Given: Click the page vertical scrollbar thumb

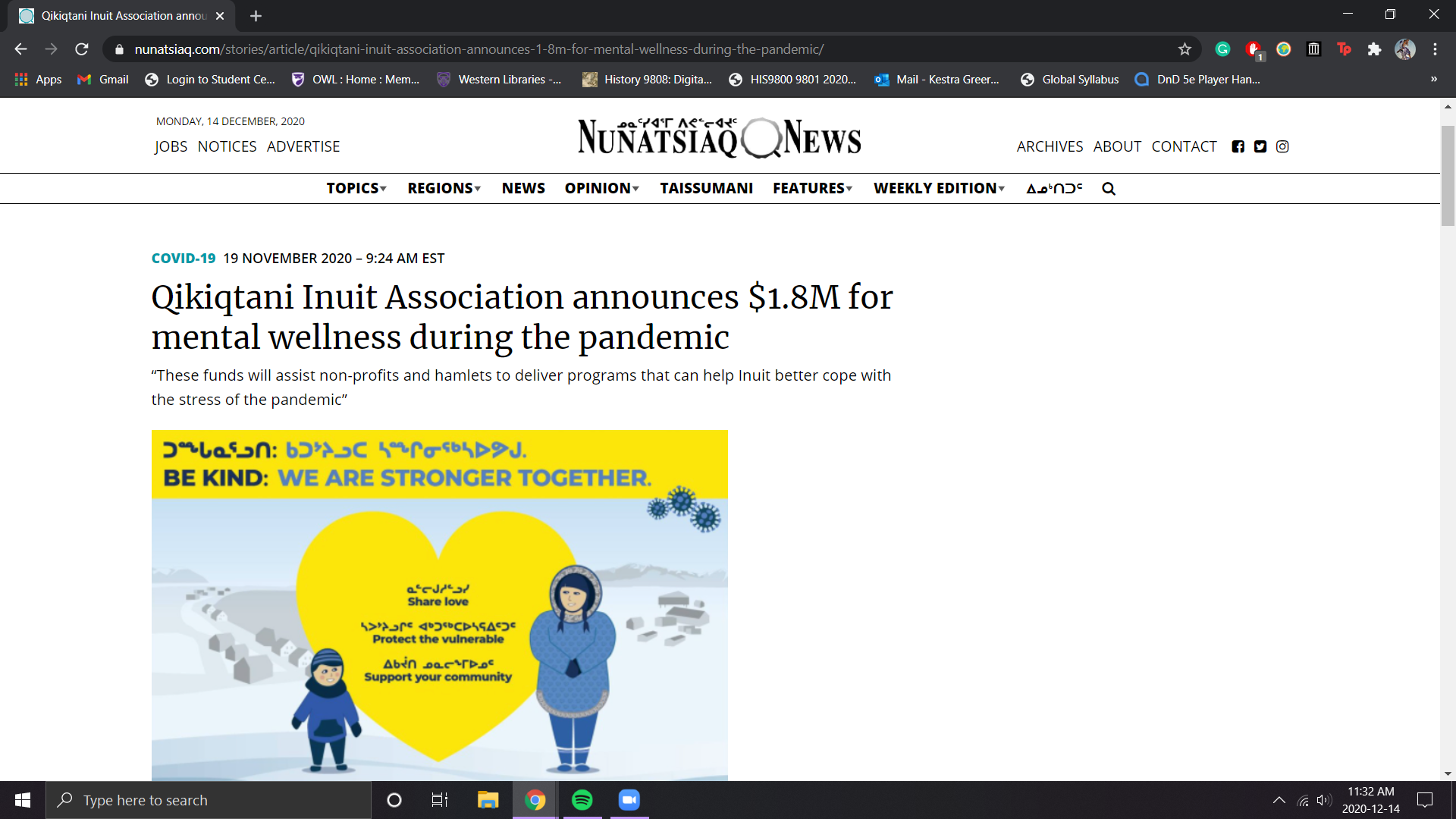Looking at the screenshot, I should [1448, 174].
